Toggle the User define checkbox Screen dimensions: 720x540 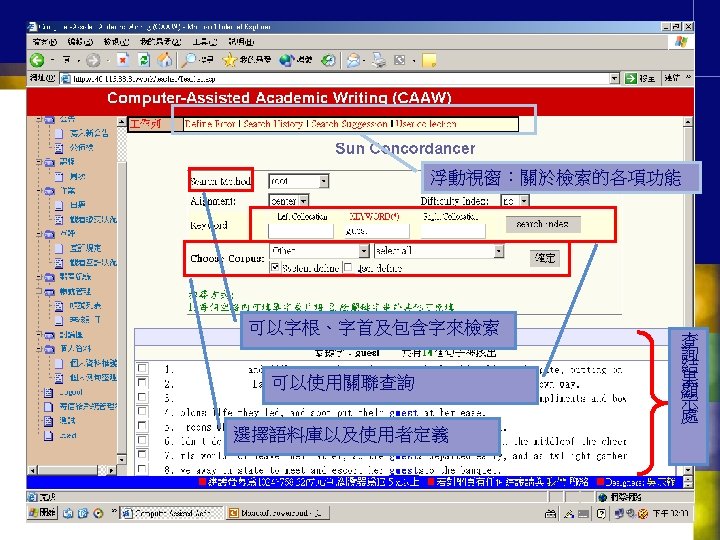pos(348,267)
